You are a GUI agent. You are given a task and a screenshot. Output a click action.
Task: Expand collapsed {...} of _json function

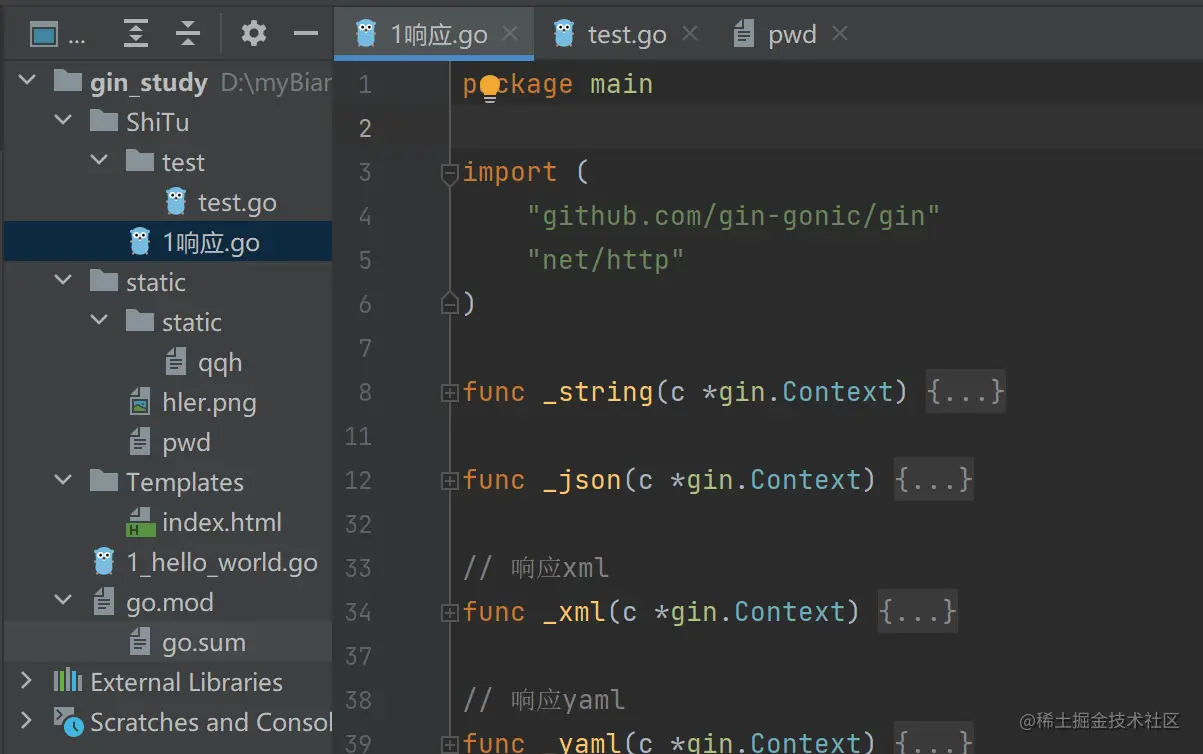(933, 480)
